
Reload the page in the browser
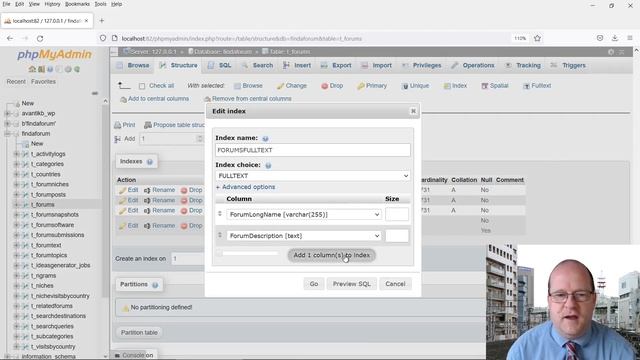(40, 38)
